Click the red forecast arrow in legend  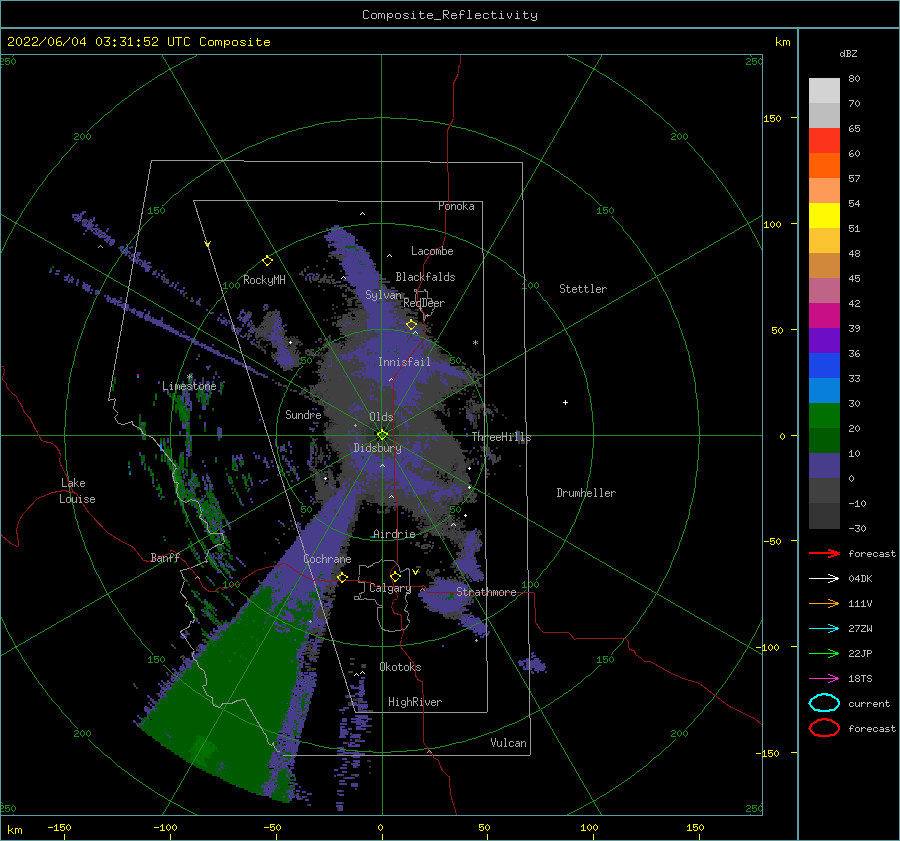824,553
